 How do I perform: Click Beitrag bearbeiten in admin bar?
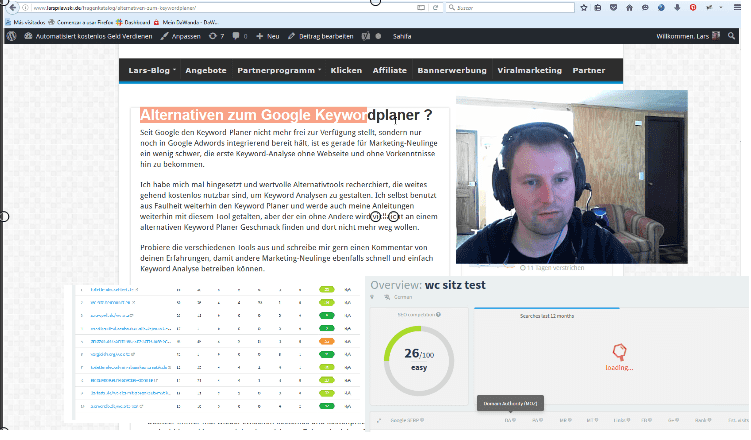pyautogui.click(x=320, y=36)
